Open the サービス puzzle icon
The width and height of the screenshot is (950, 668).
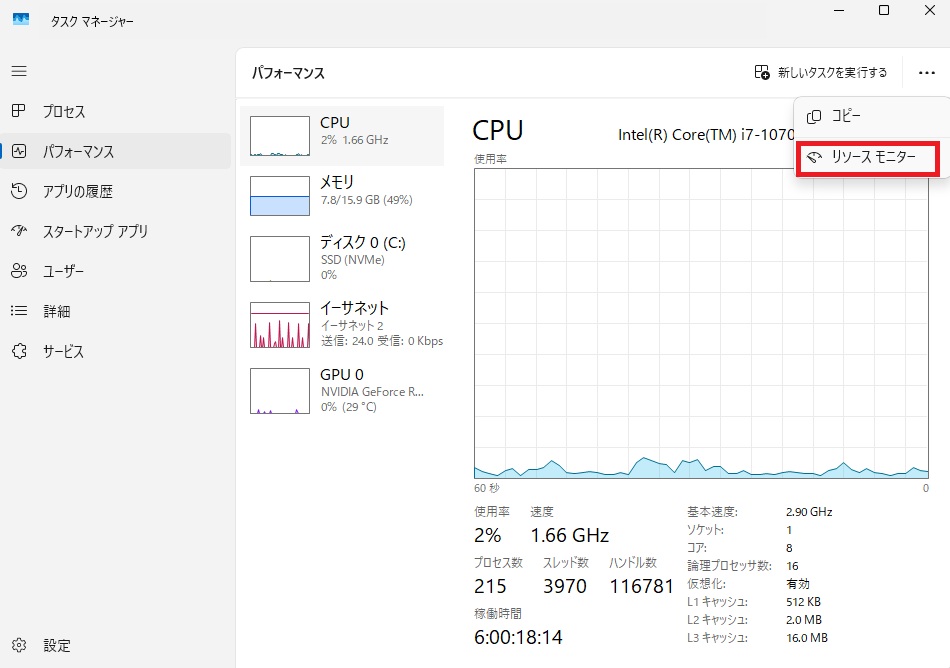pos(19,351)
